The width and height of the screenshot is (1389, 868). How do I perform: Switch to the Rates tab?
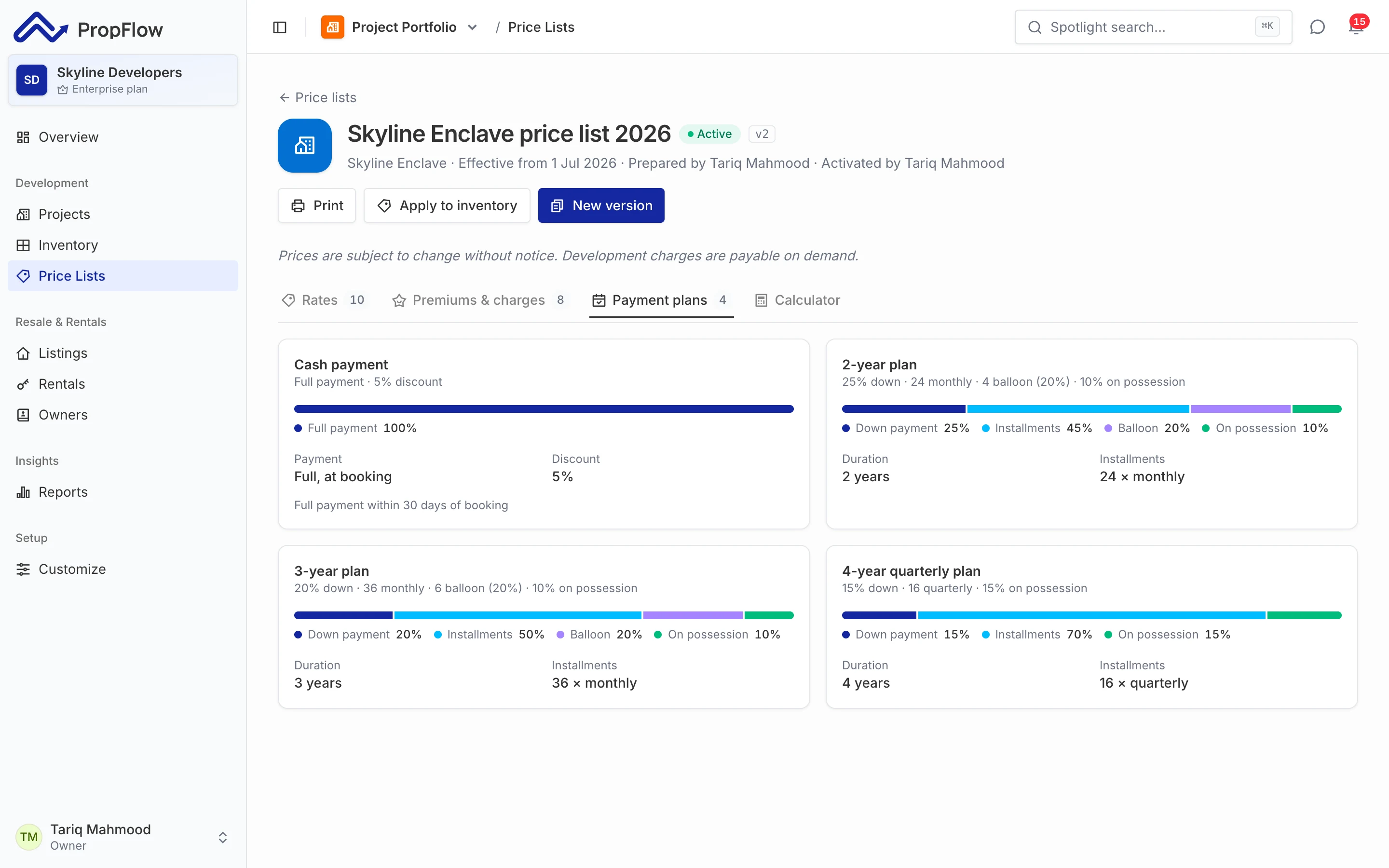pos(324,300)
